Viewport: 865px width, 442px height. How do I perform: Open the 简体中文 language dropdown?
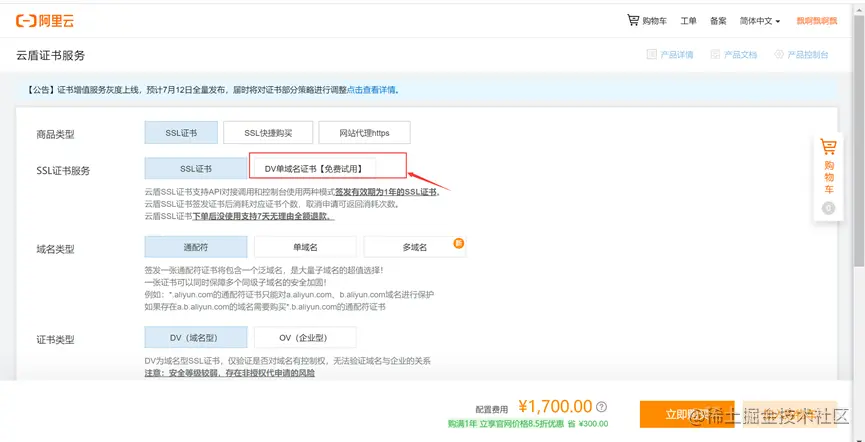pos(760,21)
